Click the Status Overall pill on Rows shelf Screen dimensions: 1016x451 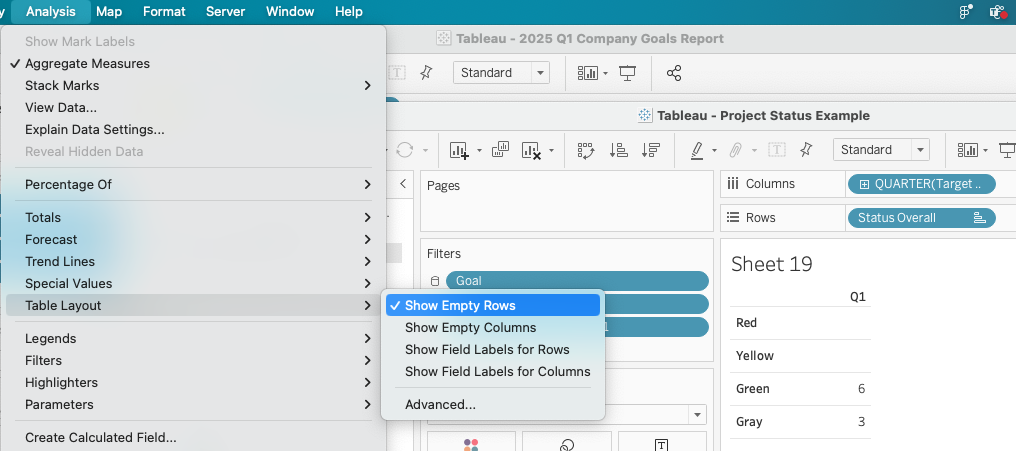(921, 218)
